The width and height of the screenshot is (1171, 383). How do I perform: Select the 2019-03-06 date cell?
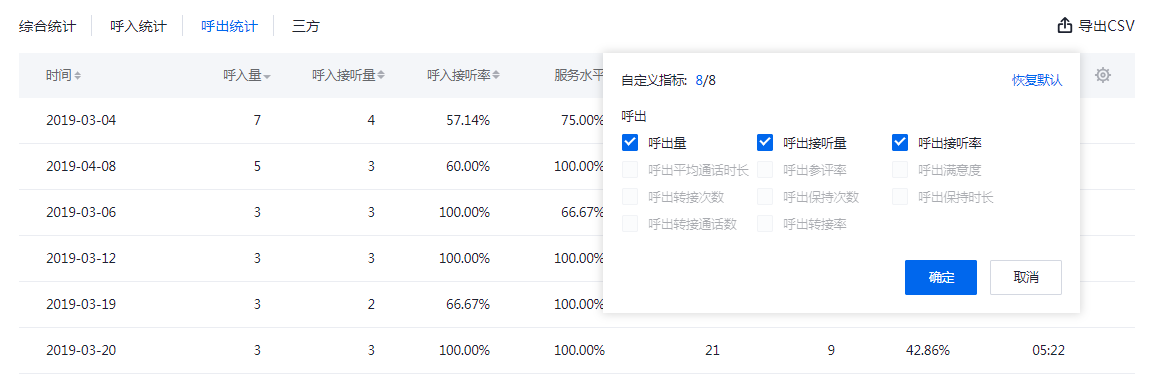(81, 212)
